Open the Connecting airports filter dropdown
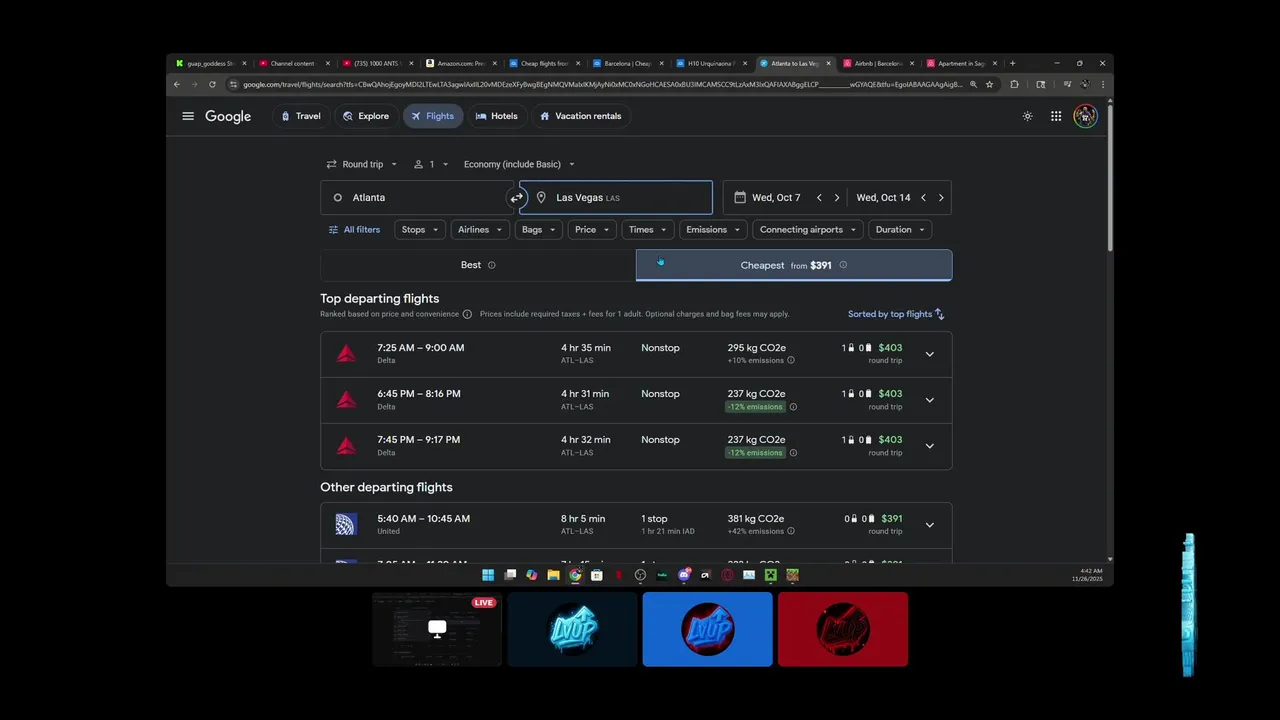The image size is (1280, 720). coord(808,230)
